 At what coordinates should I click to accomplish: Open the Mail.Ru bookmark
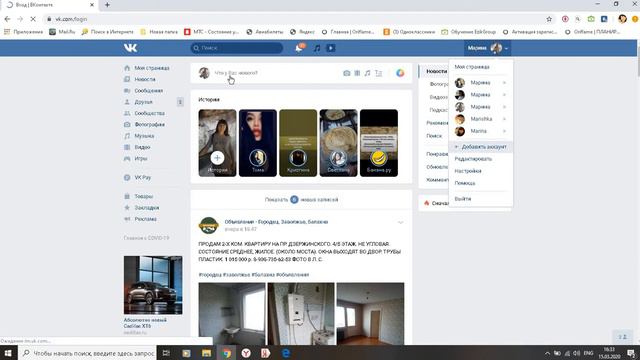(62, 32)
